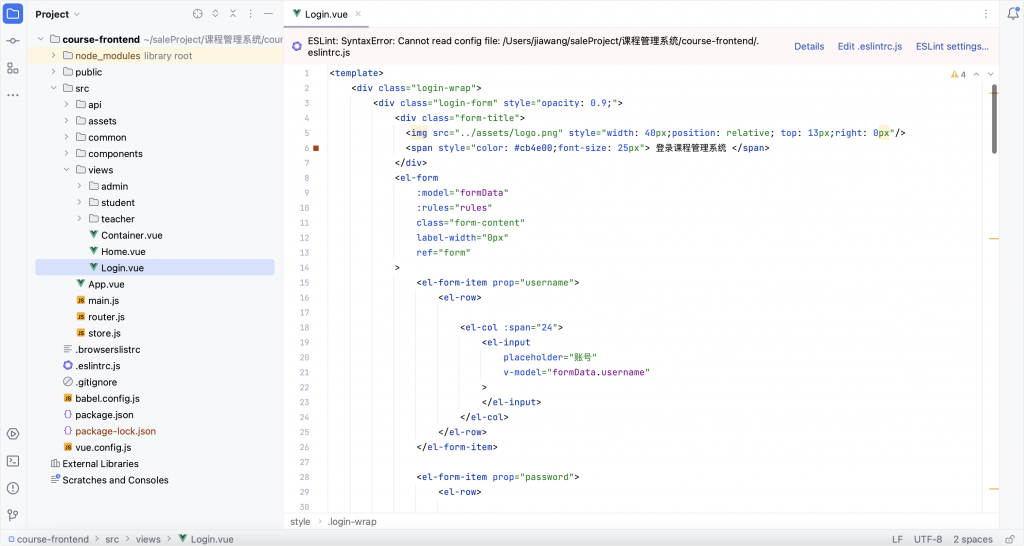Expand the node_modules folder
Image resolution: width=1024 pixels, height=546 pixels.
(54, 56)
